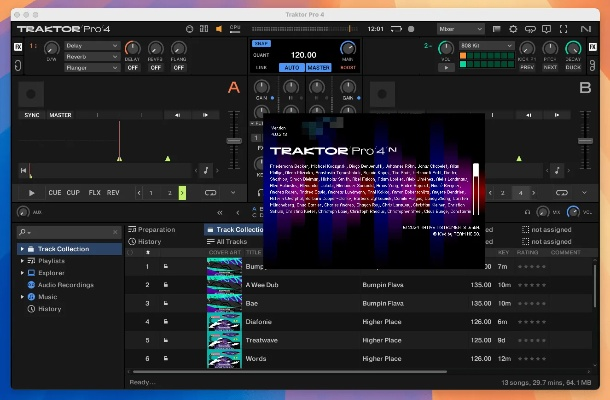Open the Preferences gear icon
610x400 pixels.
[513, 29]
